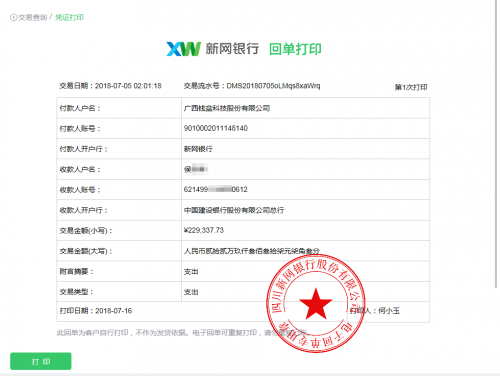
Task: Select print date 2018-07-16
Action: [x=114, y=311]
